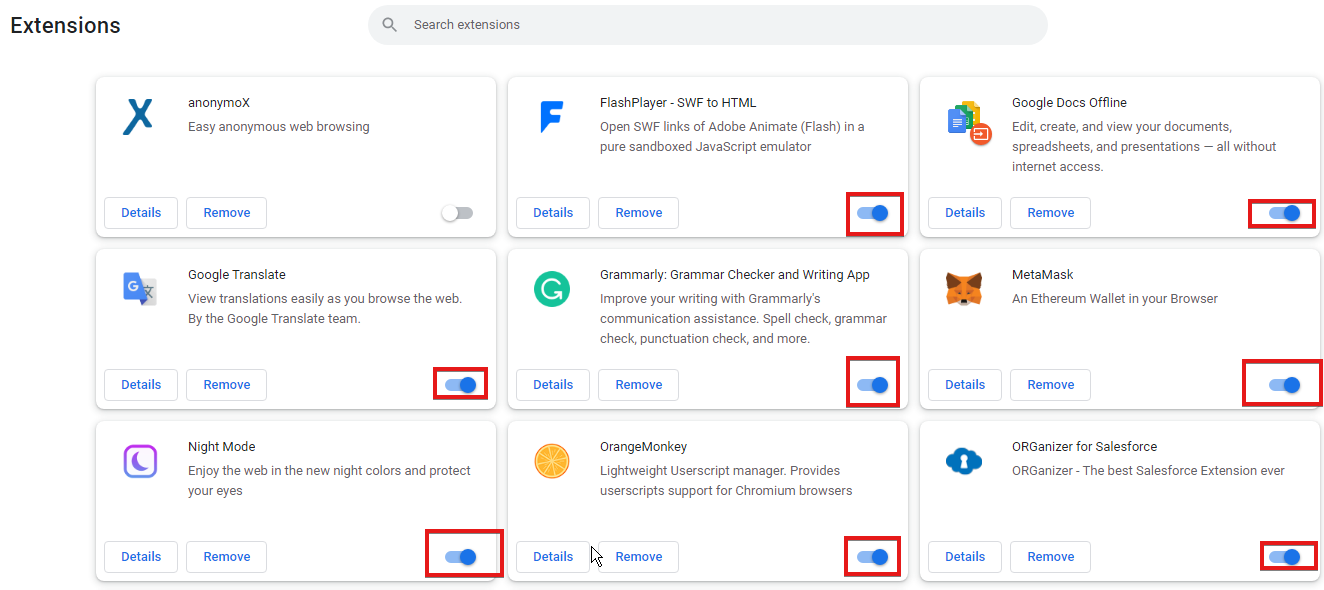Remove the FlashPlayer extension
The image size is (1324, 590).
pos(639,213)
